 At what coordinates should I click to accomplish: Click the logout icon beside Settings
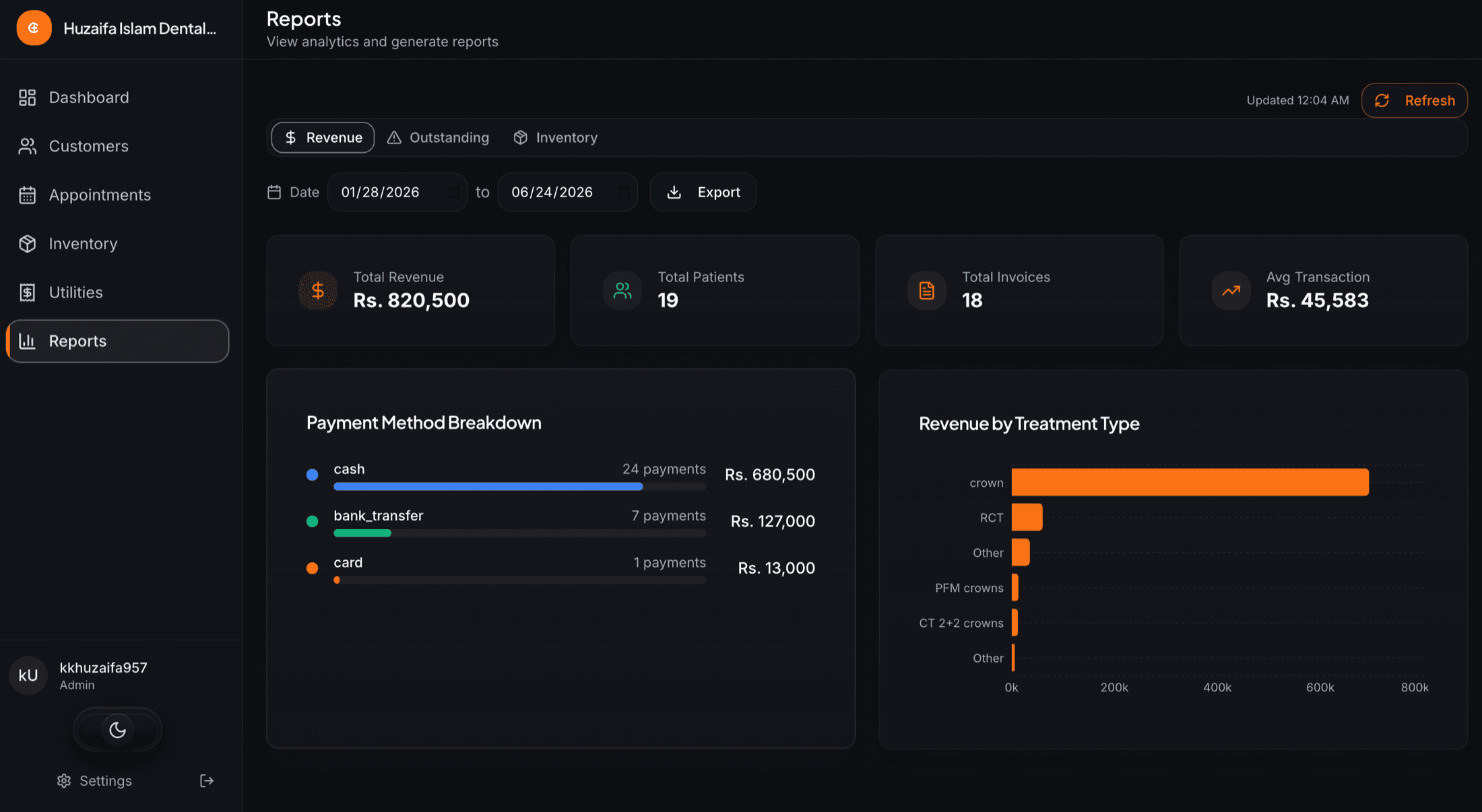pyautogui.click(x=207, y=780)
